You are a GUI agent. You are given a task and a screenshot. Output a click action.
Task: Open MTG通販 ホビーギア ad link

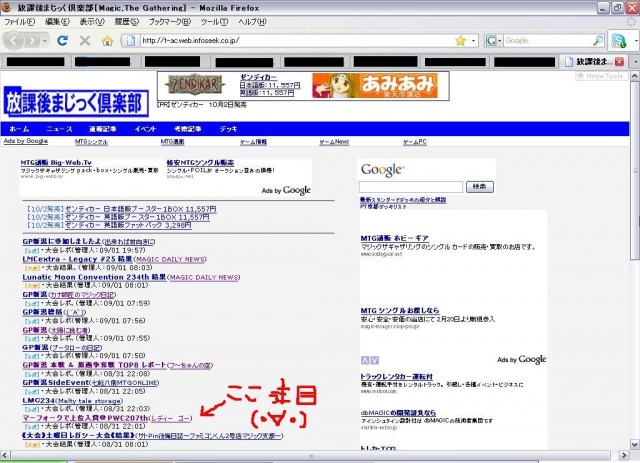click(x=394, y=238)
